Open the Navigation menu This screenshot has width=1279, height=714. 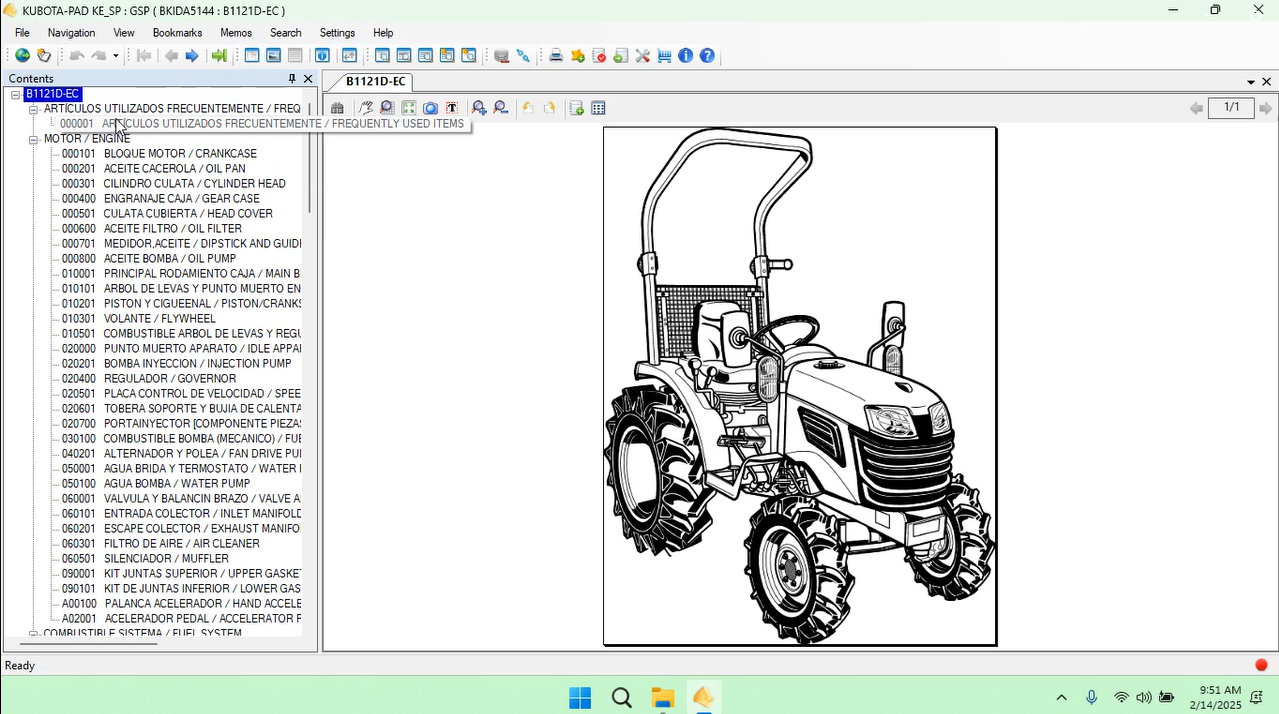[x=71, y=33]
